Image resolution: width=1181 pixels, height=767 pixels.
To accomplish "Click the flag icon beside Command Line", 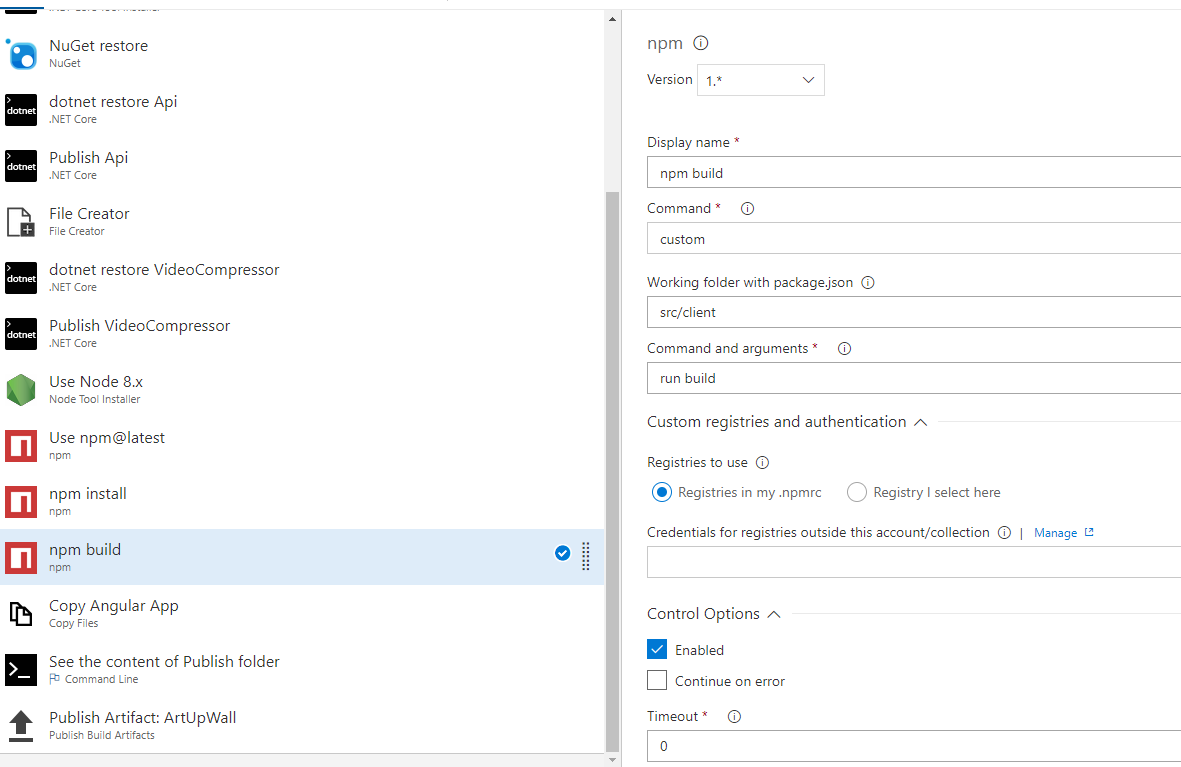I will pos(54,679).
